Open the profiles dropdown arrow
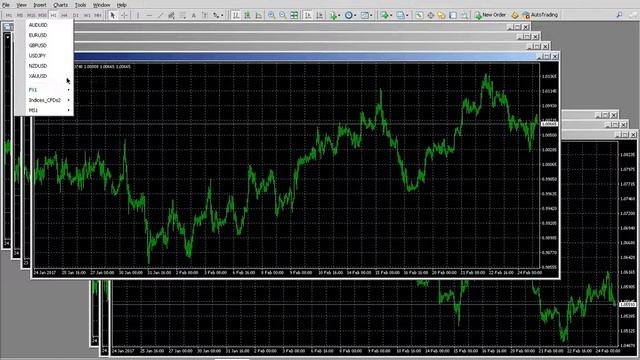This screenshot has height=360, width=640. [x=407, y=15]
